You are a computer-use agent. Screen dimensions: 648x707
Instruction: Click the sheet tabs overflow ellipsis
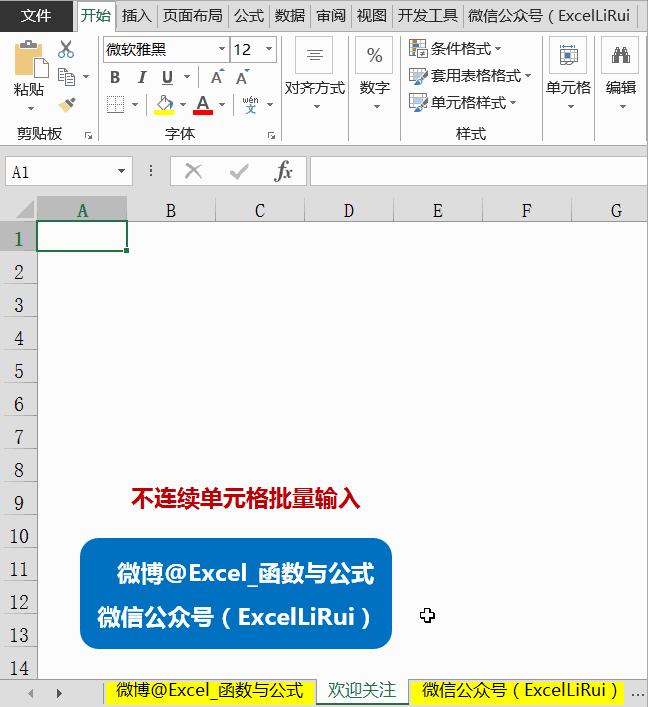pos(638,695)
